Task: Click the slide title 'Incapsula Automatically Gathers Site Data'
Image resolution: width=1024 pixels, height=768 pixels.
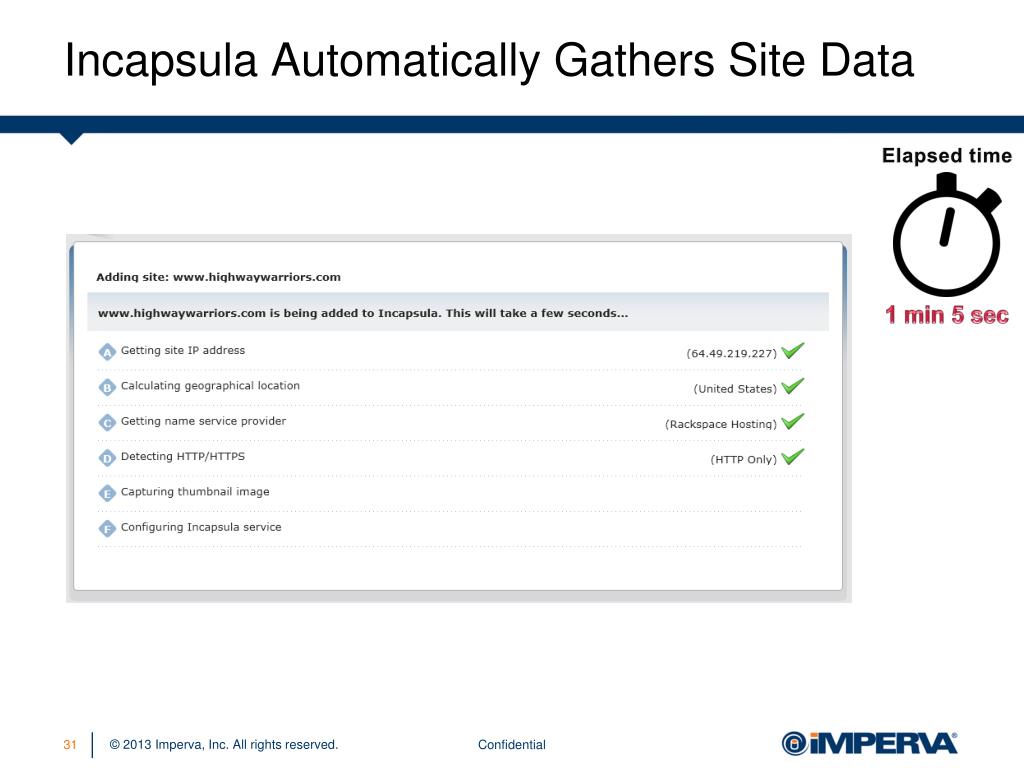Action: pyautogui.click(x=489, y=60)
